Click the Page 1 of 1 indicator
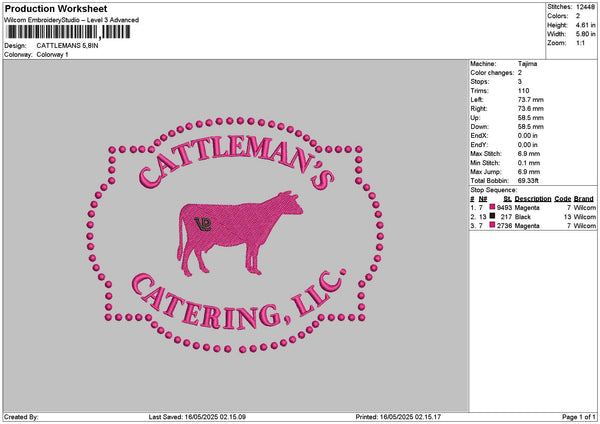The image size is (600, 424). coord(579,417)
